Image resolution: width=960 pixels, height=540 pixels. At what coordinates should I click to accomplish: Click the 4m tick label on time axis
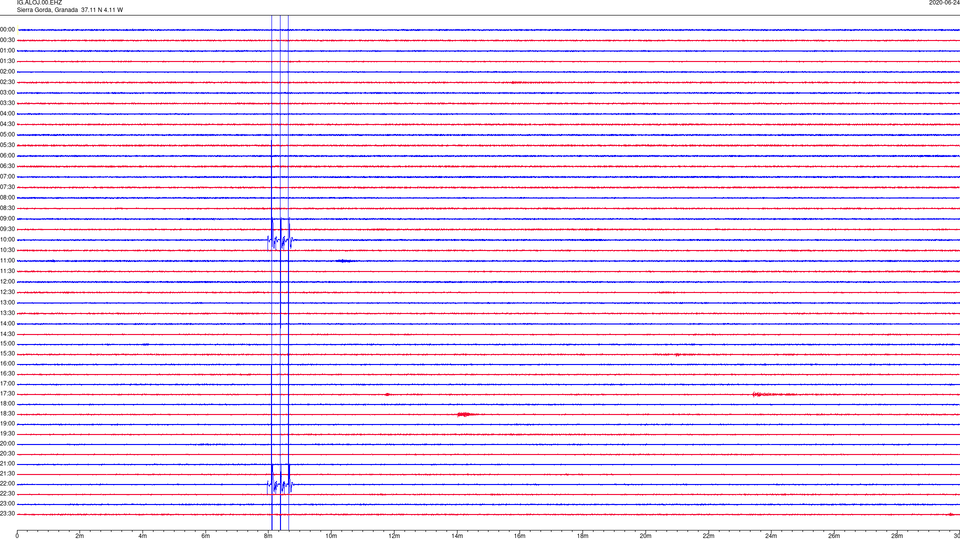143,536
